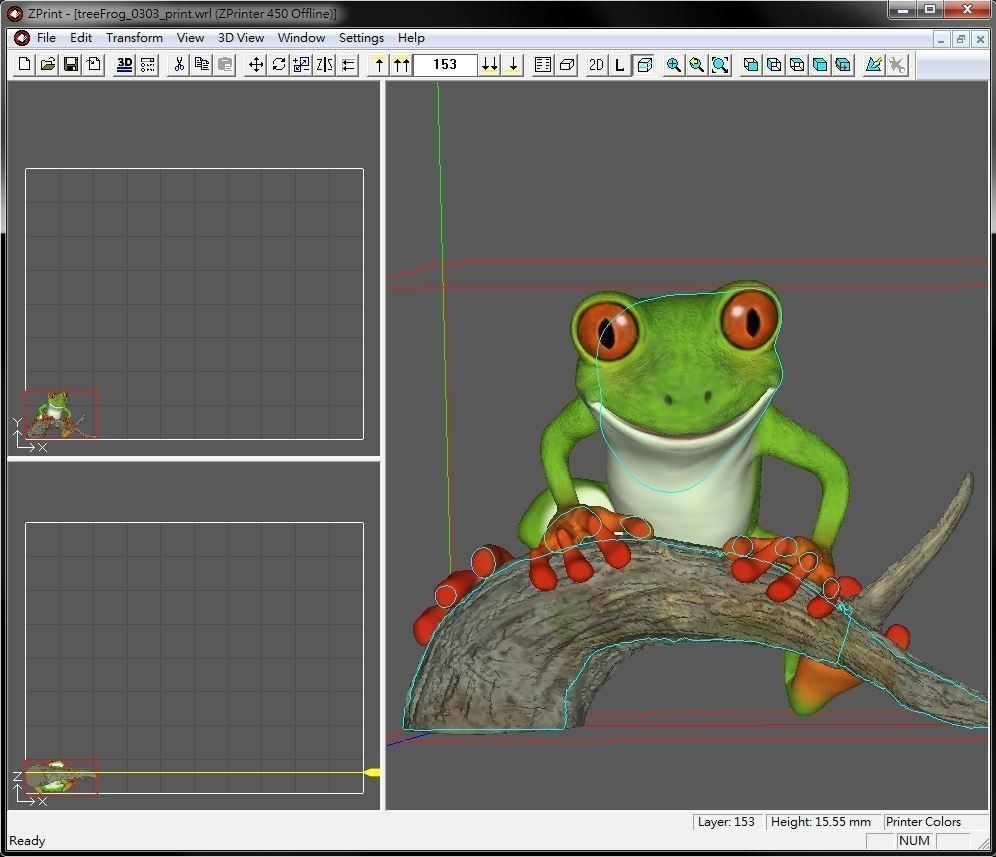The width and height of the screenshot is (996, 857).
Task: Open the Transform menu
Action: click(134, 38)
